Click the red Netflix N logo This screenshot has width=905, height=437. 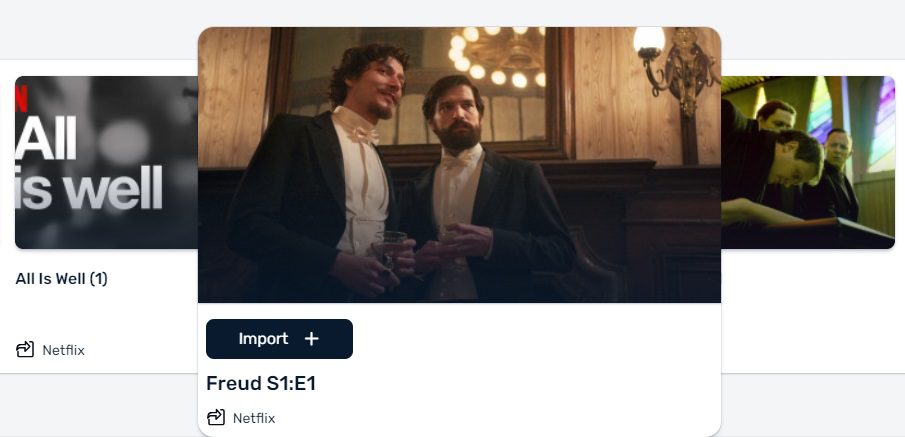point(21,98)
